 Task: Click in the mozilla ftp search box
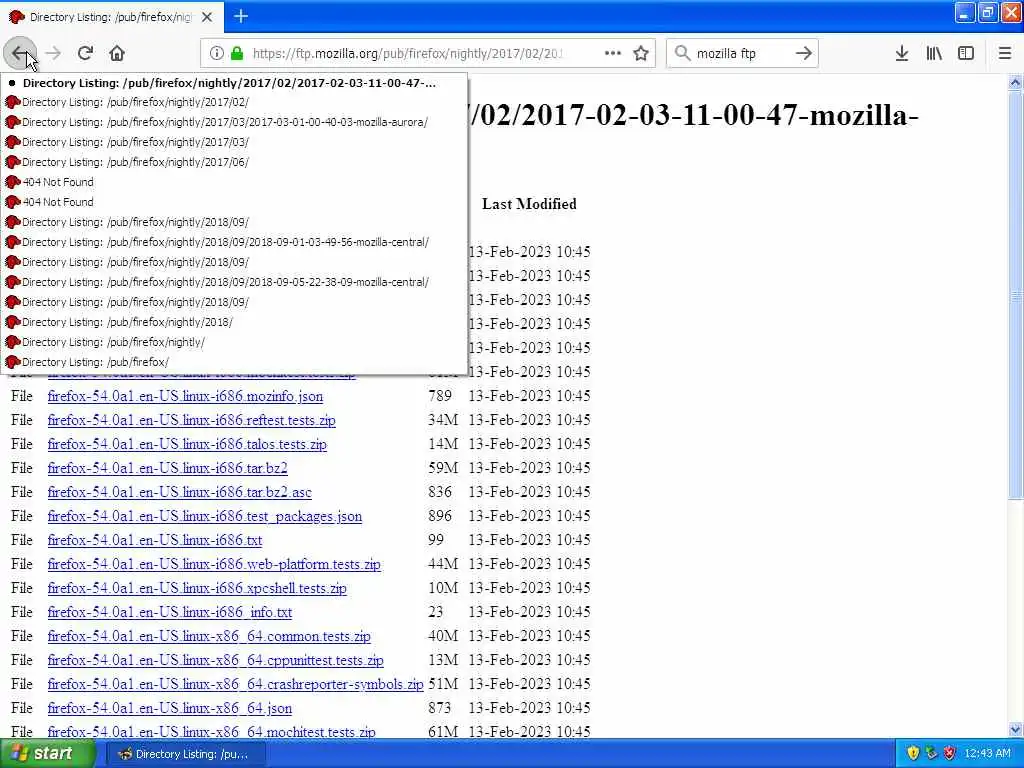click(x=743, y=54)
